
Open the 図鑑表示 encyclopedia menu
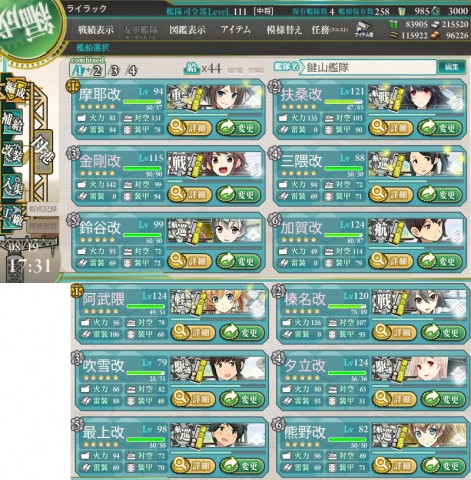[x=187, y=30]
